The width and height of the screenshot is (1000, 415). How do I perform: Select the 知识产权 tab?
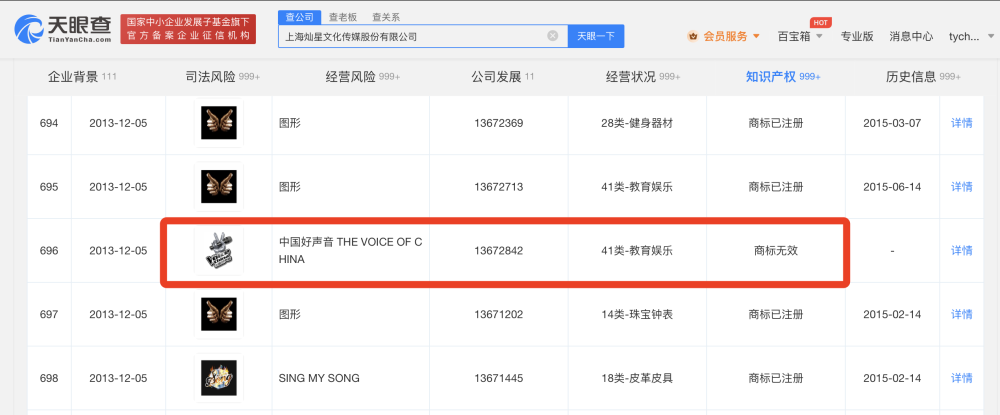pyautogui.click(x=783, y=77)
